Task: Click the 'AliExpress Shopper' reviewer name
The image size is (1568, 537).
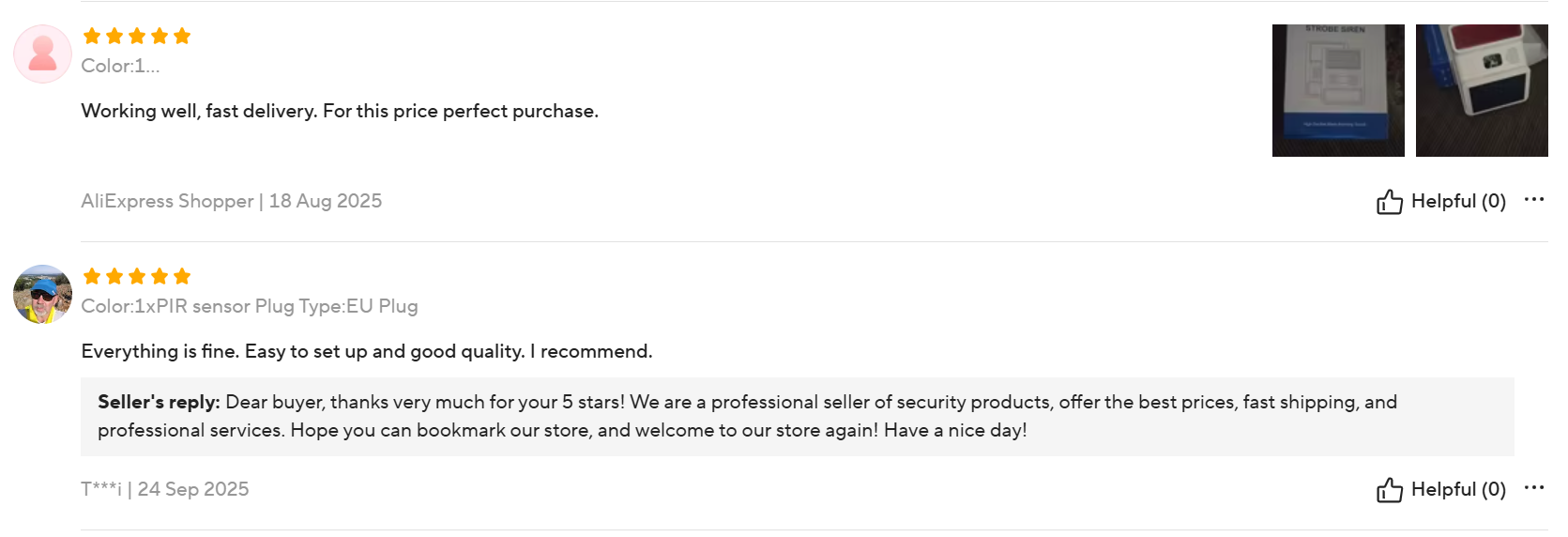Action: (167, 201)
